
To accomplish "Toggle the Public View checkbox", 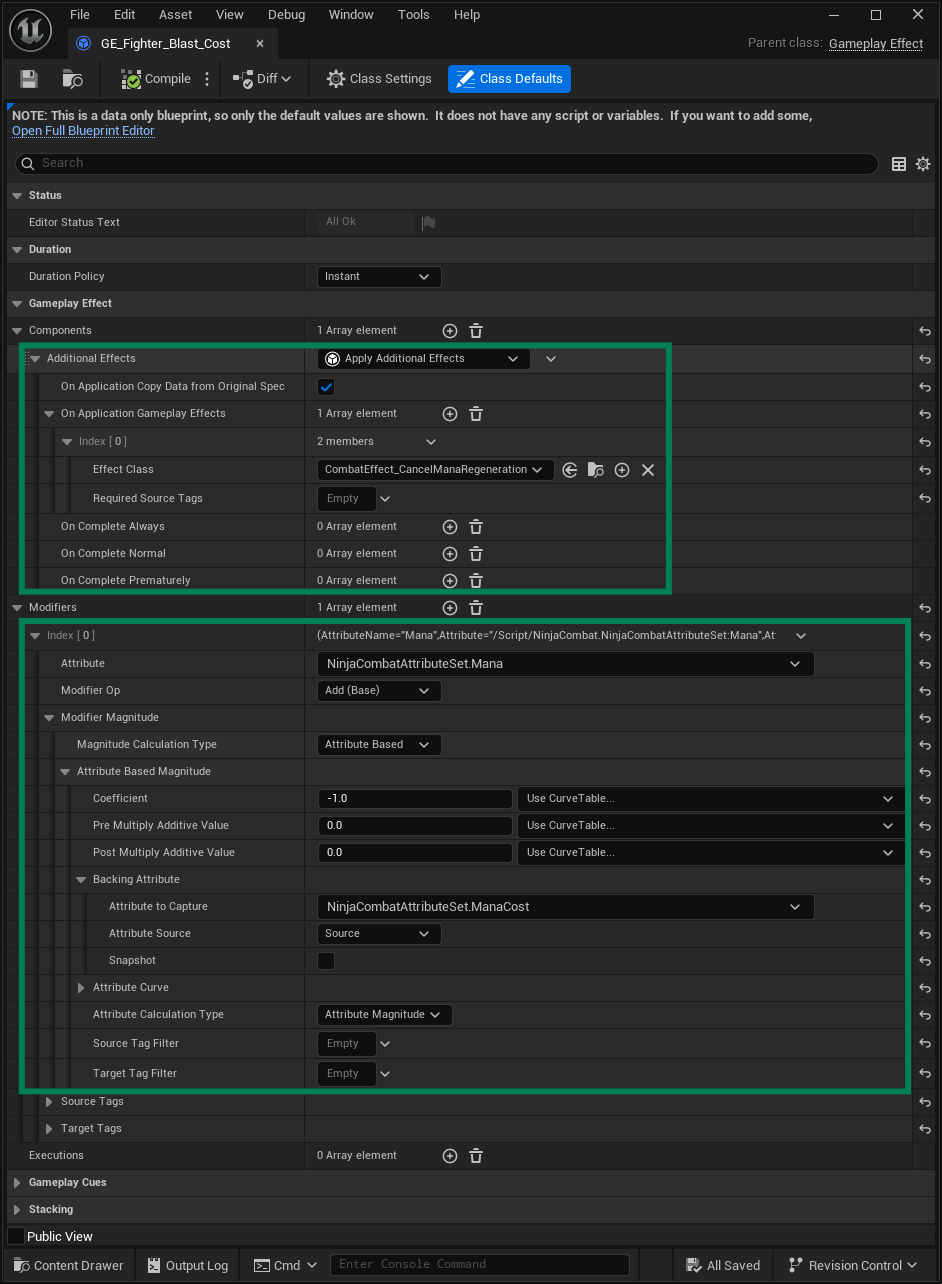I will coord(16,1237).
